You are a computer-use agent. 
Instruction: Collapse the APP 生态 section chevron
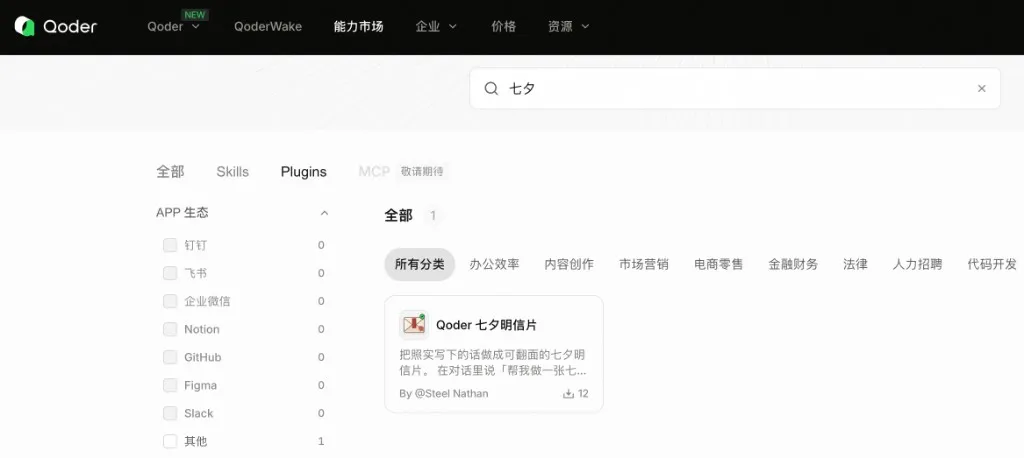(x=325, y=213)
